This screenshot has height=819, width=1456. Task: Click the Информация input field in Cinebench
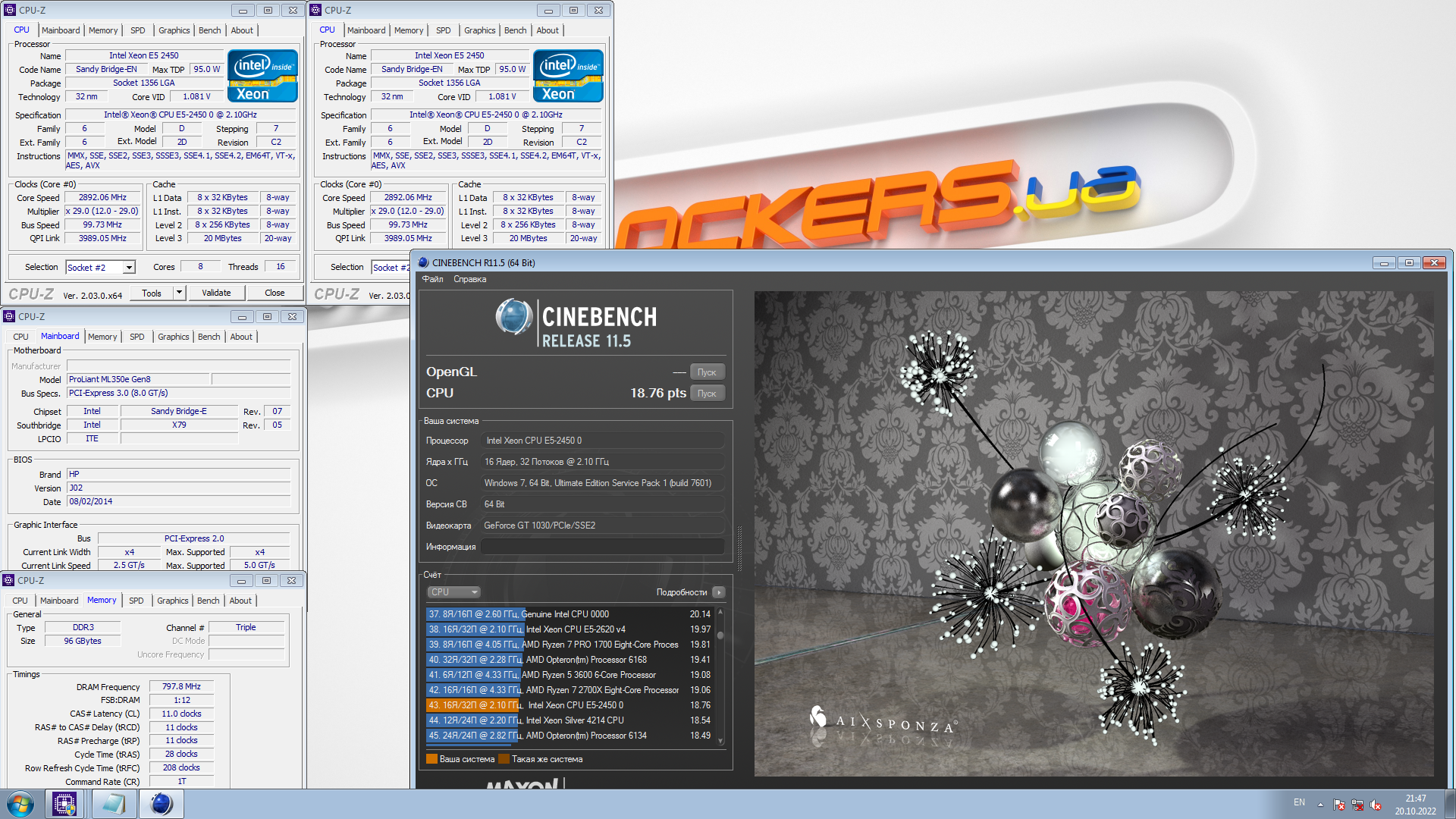(603, 547)
